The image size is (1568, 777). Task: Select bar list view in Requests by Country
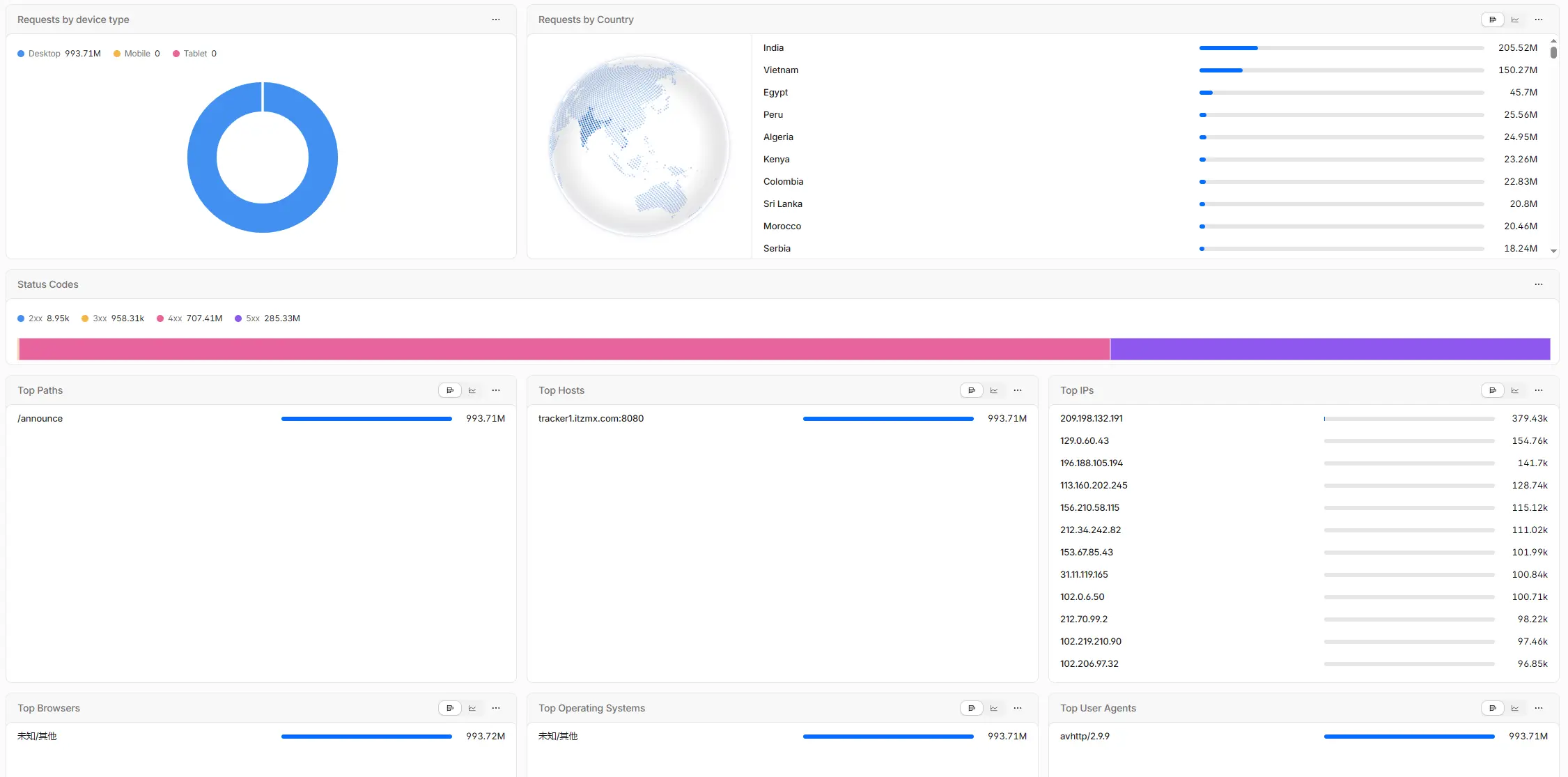coord(1493,20)
